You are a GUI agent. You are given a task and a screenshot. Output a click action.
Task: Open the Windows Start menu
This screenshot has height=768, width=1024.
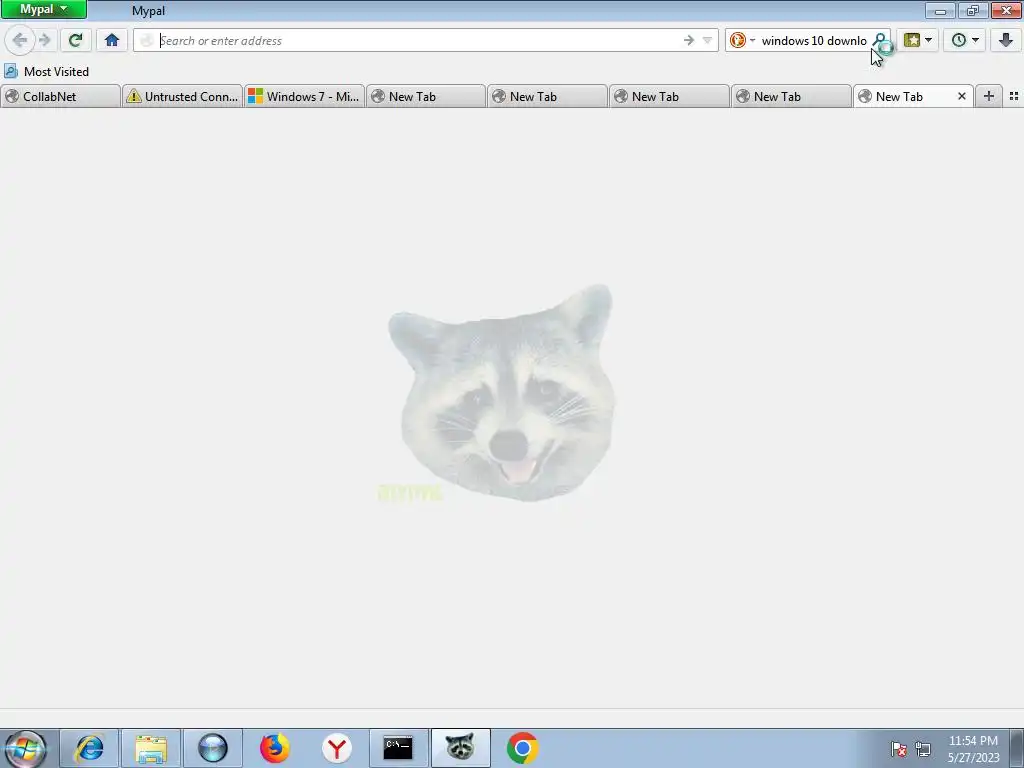coord(24,748)
